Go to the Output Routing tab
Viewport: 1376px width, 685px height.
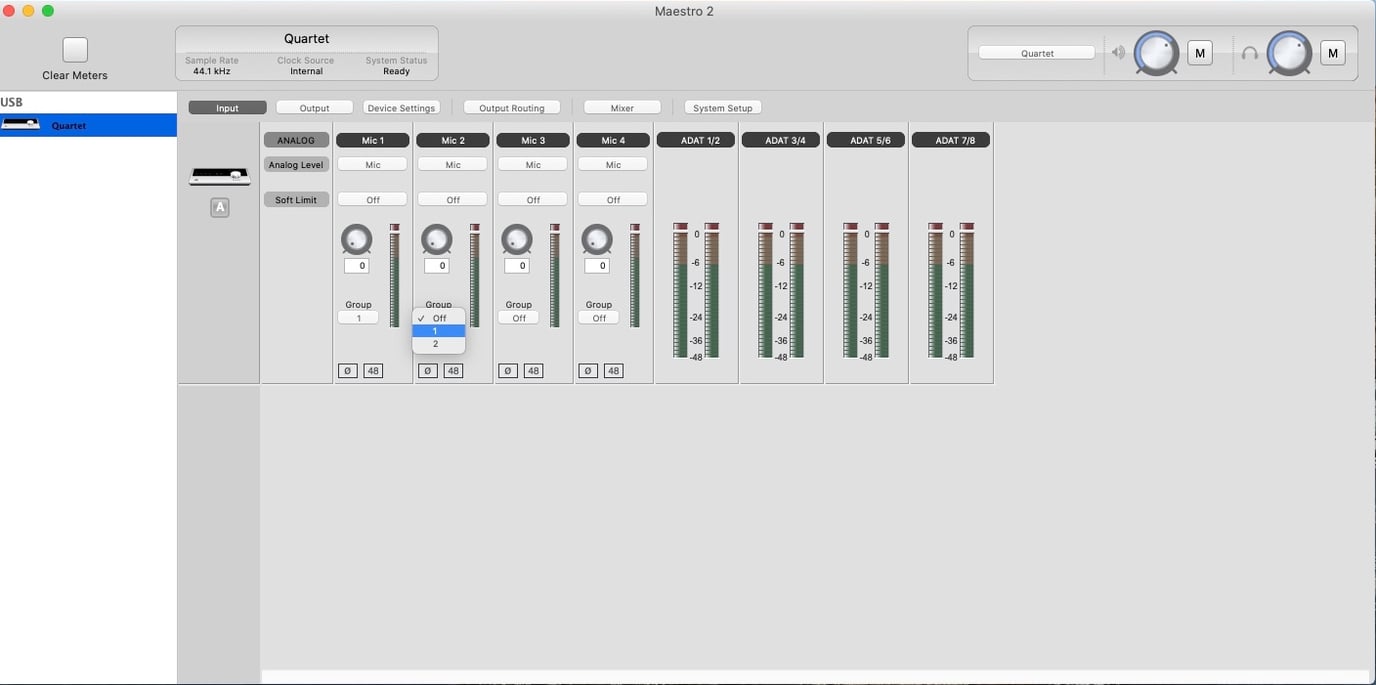point(512,108)
